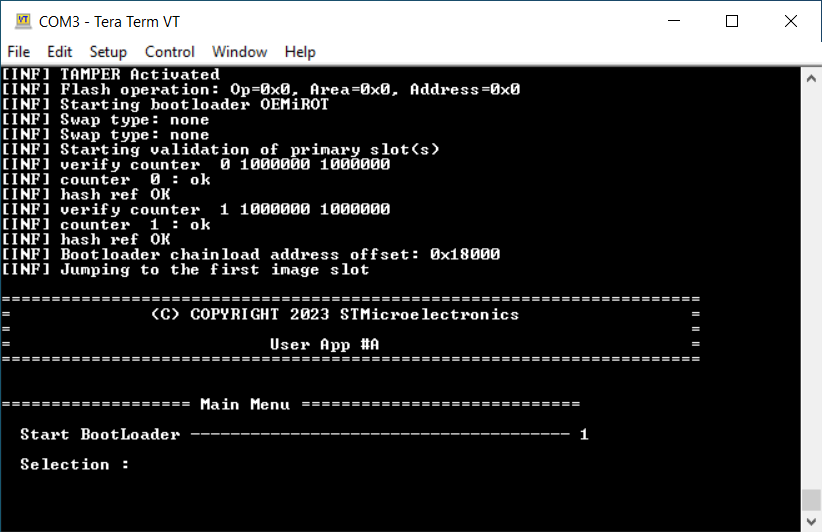Click 'Flash operation: Op=0x0' log line
Screen dimensions: 822x532
[x=261, y=90]
